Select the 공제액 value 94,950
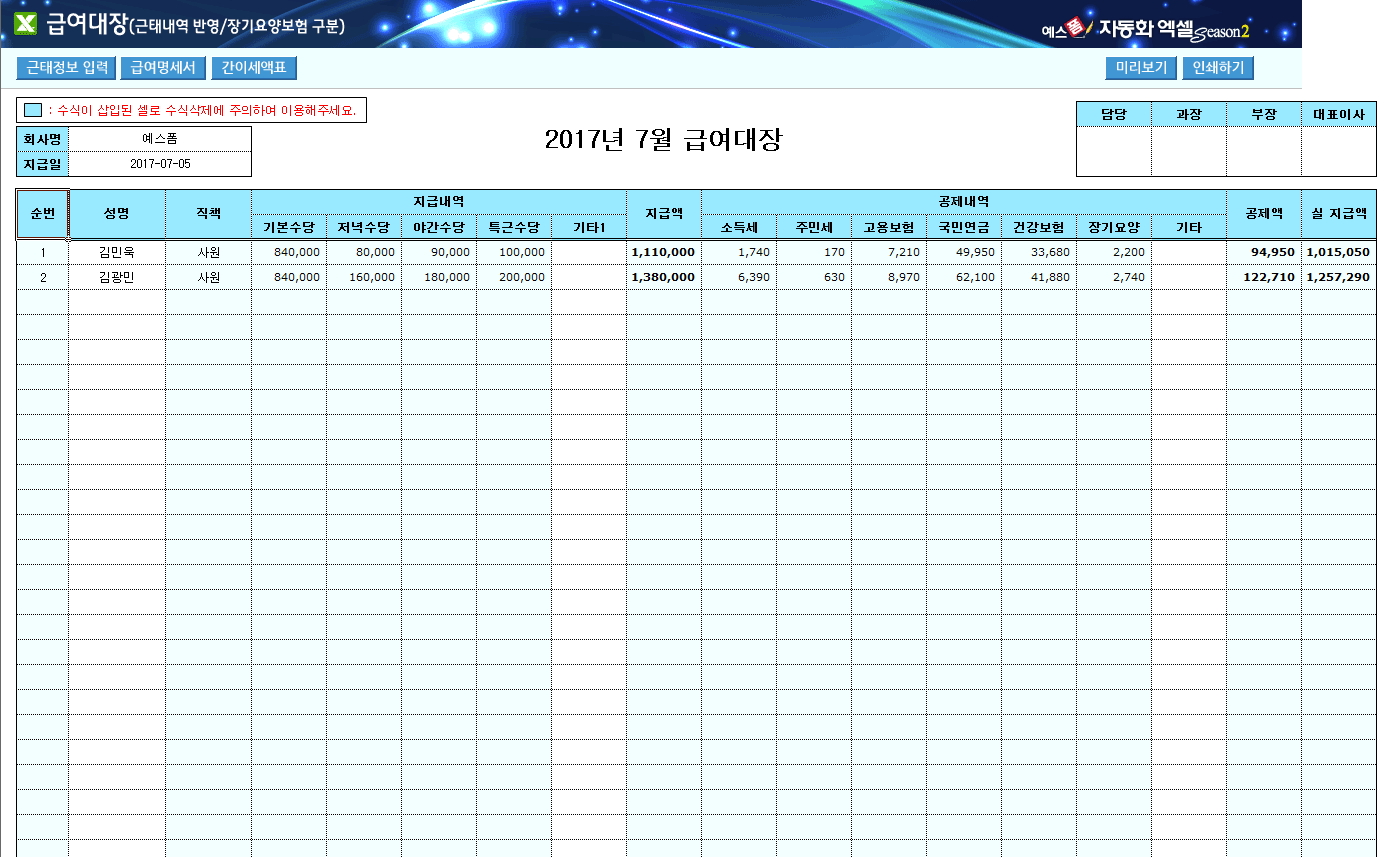The width and height of the screenshot is (1389, 857). coord(1264,252)
